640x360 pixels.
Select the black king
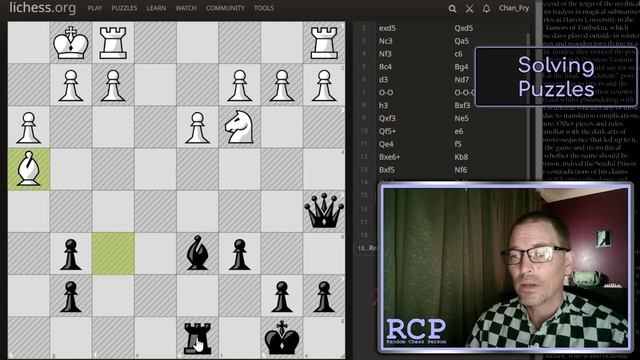coord(282,338)
